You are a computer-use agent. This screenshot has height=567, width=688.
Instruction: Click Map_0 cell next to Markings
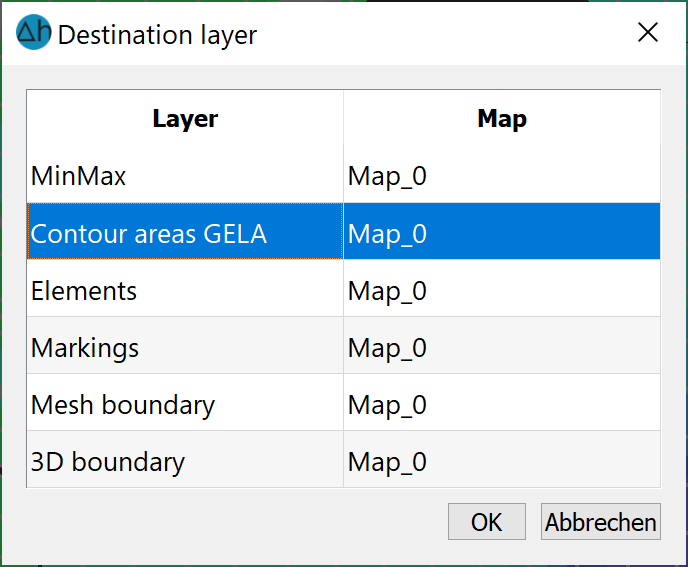click(x=502, y=345)
